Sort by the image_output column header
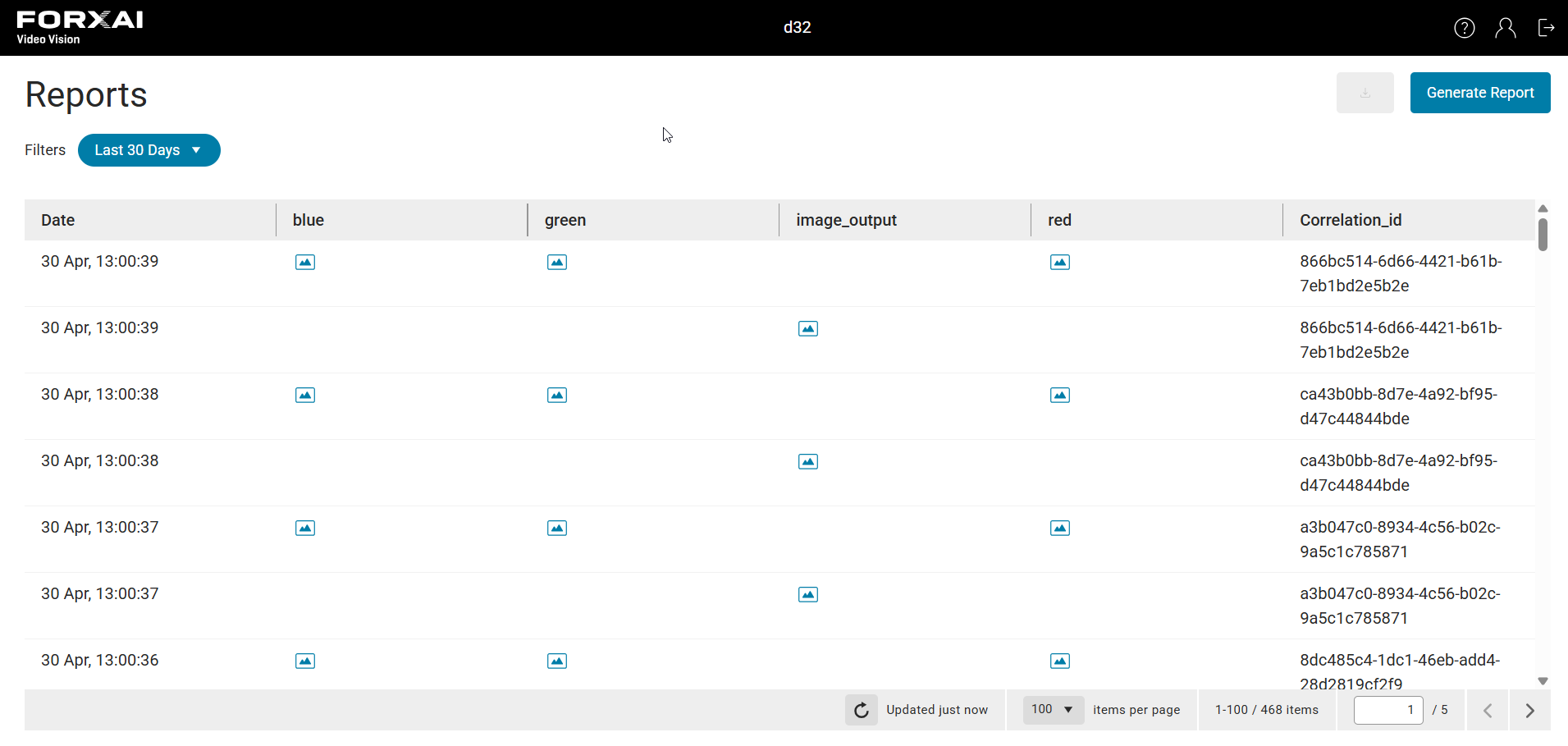The width and height of the screenshot is (1568, 746). (x=905, y=220)
